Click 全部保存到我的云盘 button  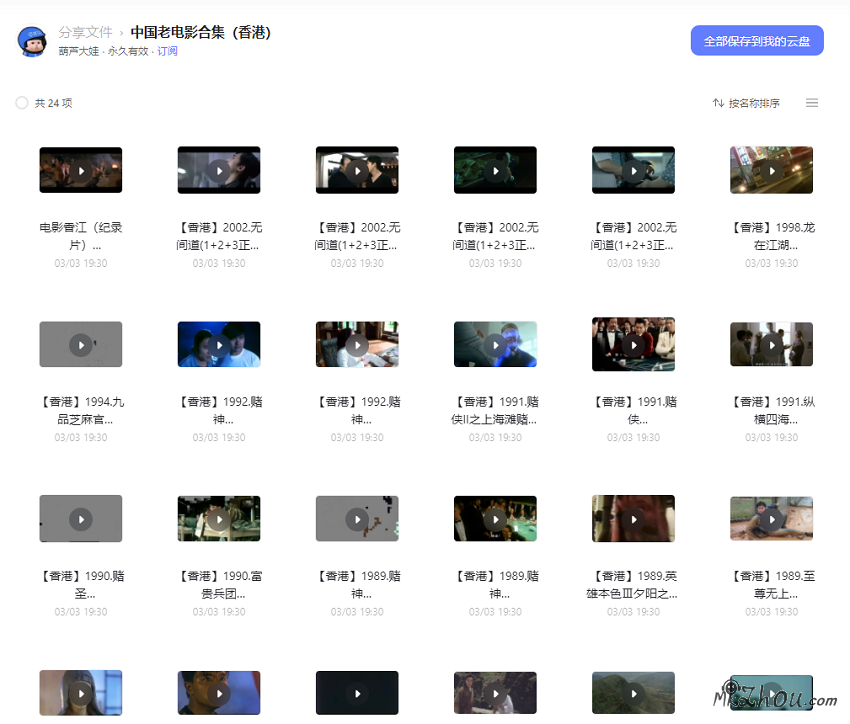[757, 41]
